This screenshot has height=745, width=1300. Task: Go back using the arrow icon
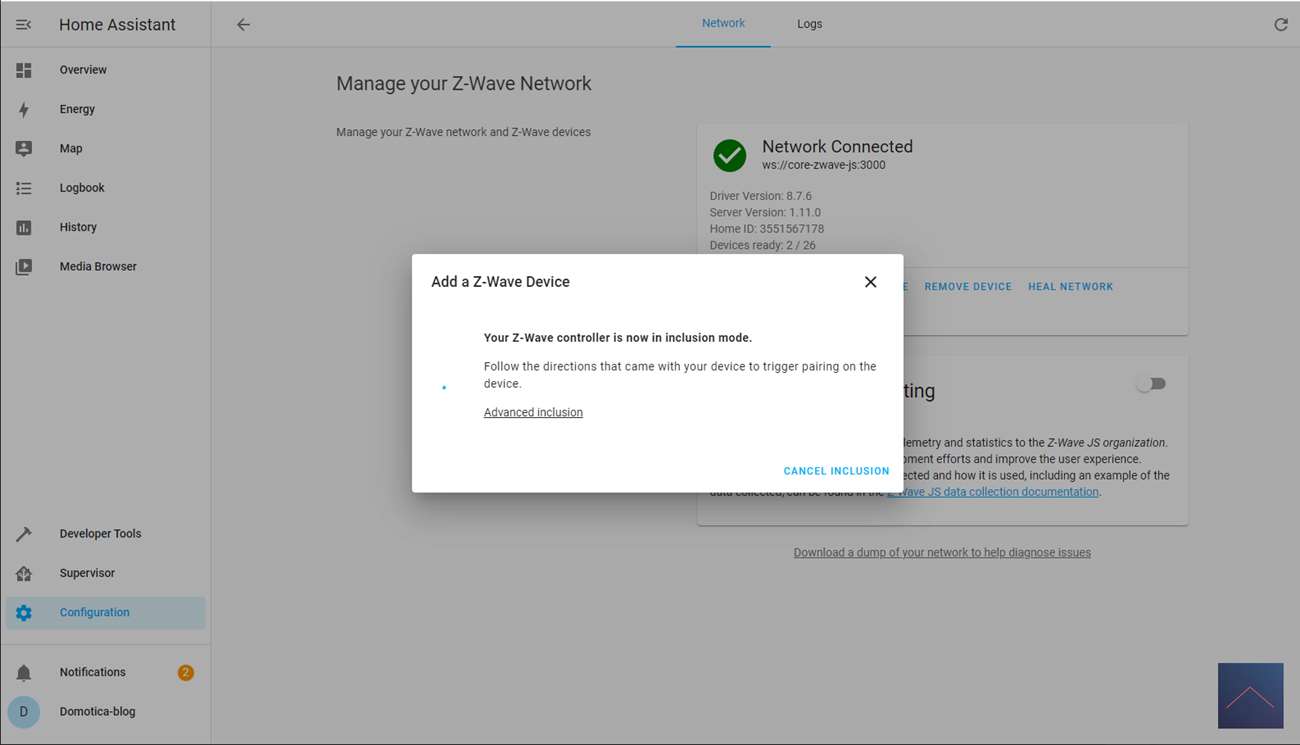pyautogui.click(x=243, y=25)
